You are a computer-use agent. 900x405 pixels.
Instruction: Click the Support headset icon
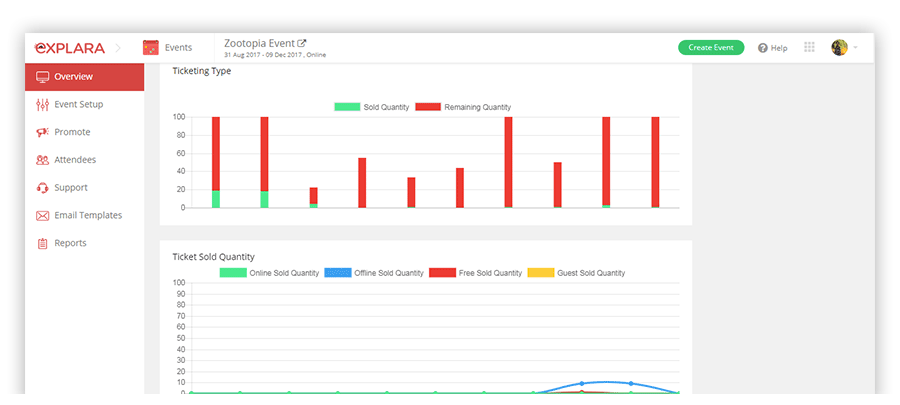42,188
